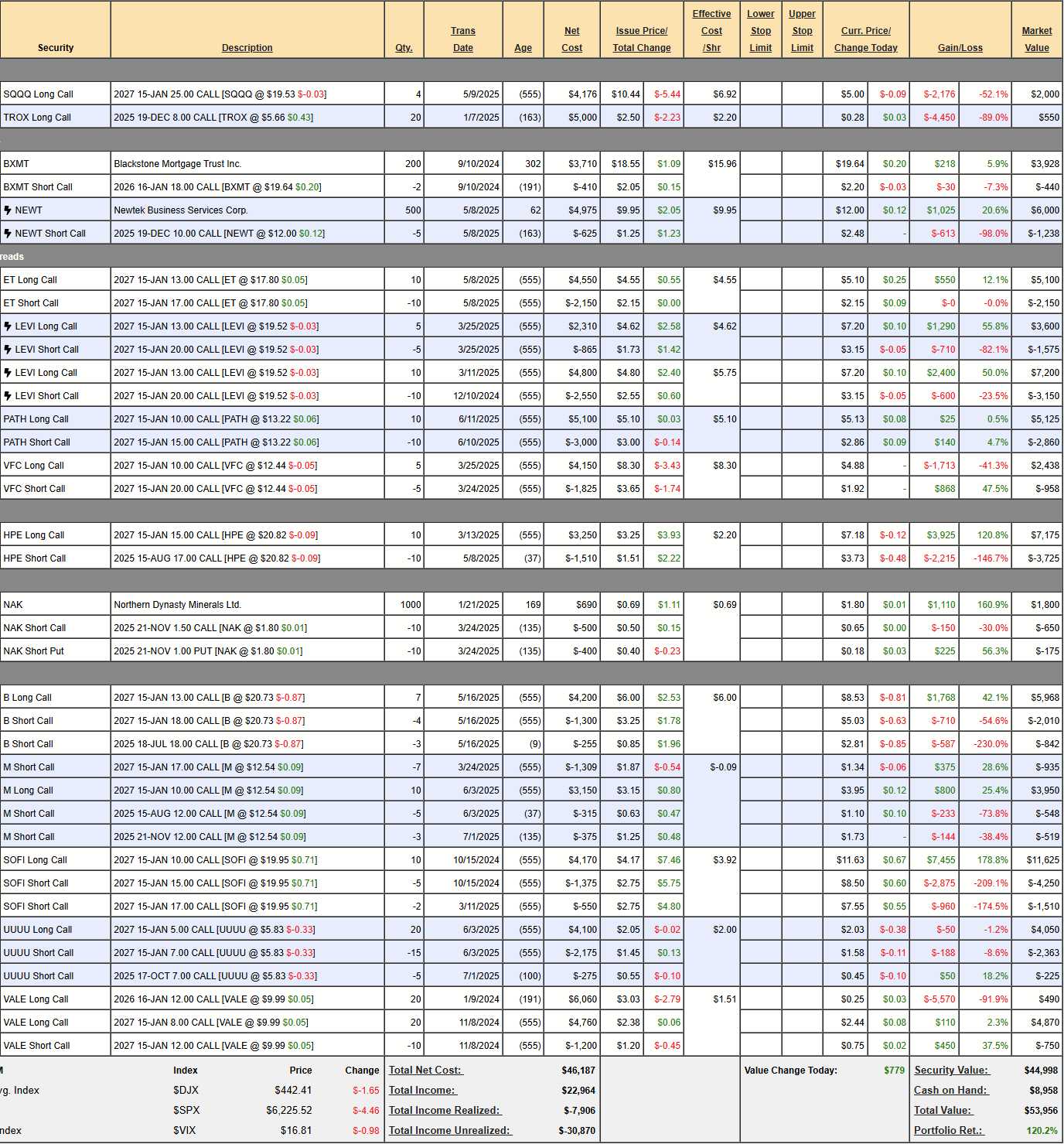Screen dimensions: 1064x1144
Task: Sort positions by Age header
Action: [x=523, y=48]
